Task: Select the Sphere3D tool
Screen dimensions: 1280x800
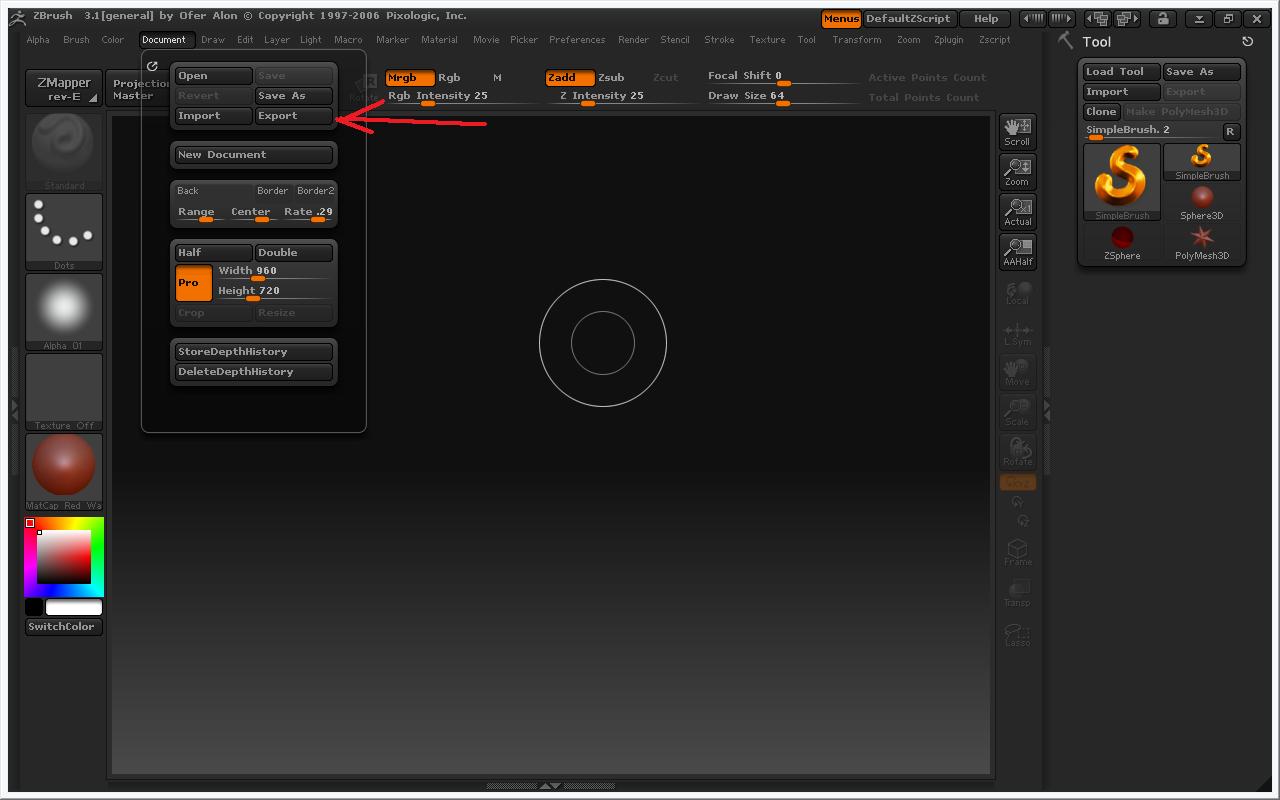Action: tap(1202, 202)
